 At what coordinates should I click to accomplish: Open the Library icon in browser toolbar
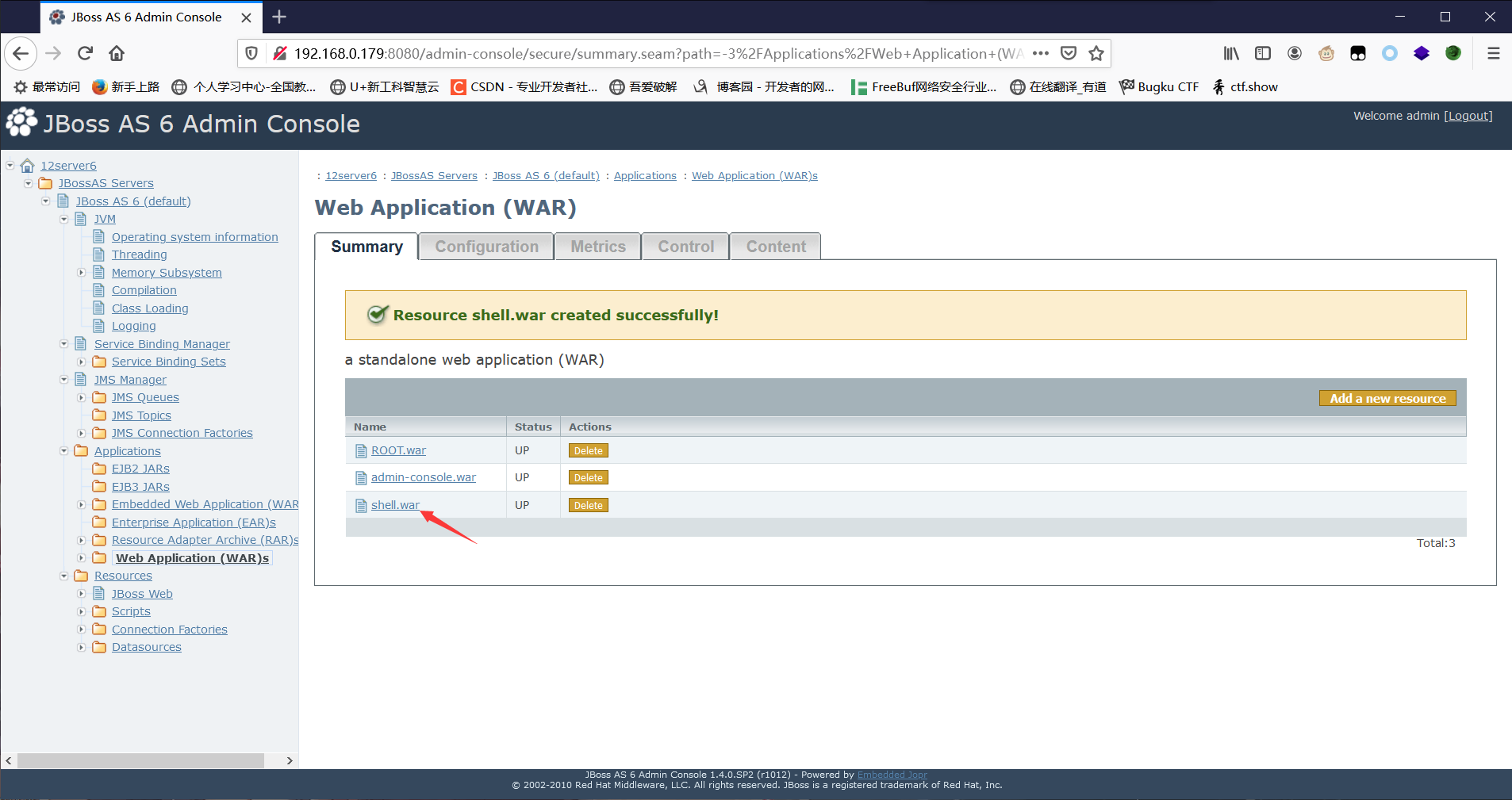point(1231,53)
